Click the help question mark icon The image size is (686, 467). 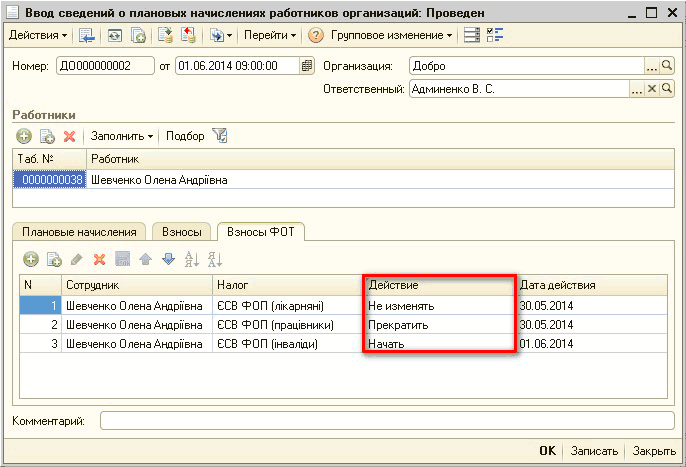pyautogui.click(x=316, y=35)
